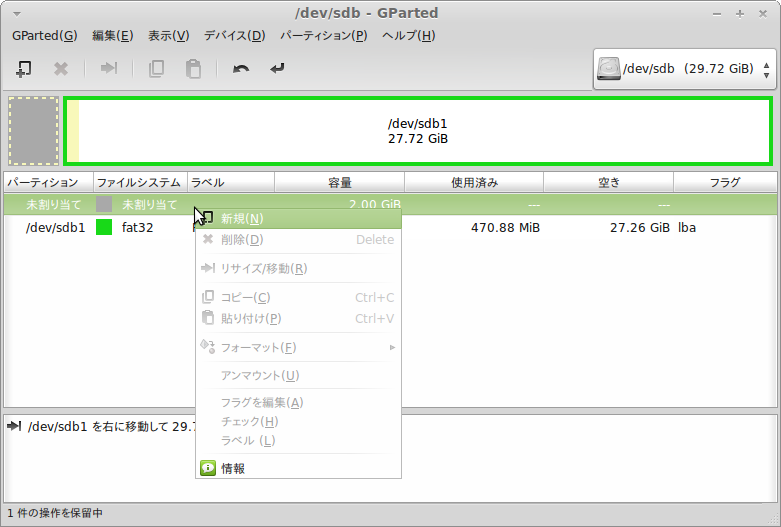Open the デバイス(D) menu

(235, 36)
